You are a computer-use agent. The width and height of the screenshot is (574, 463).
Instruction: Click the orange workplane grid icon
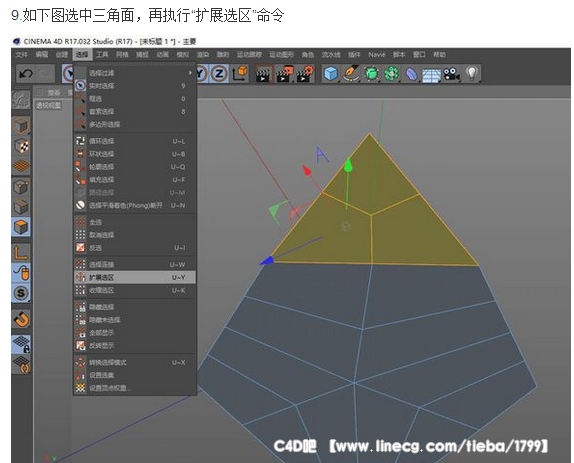tap(21, 166)
